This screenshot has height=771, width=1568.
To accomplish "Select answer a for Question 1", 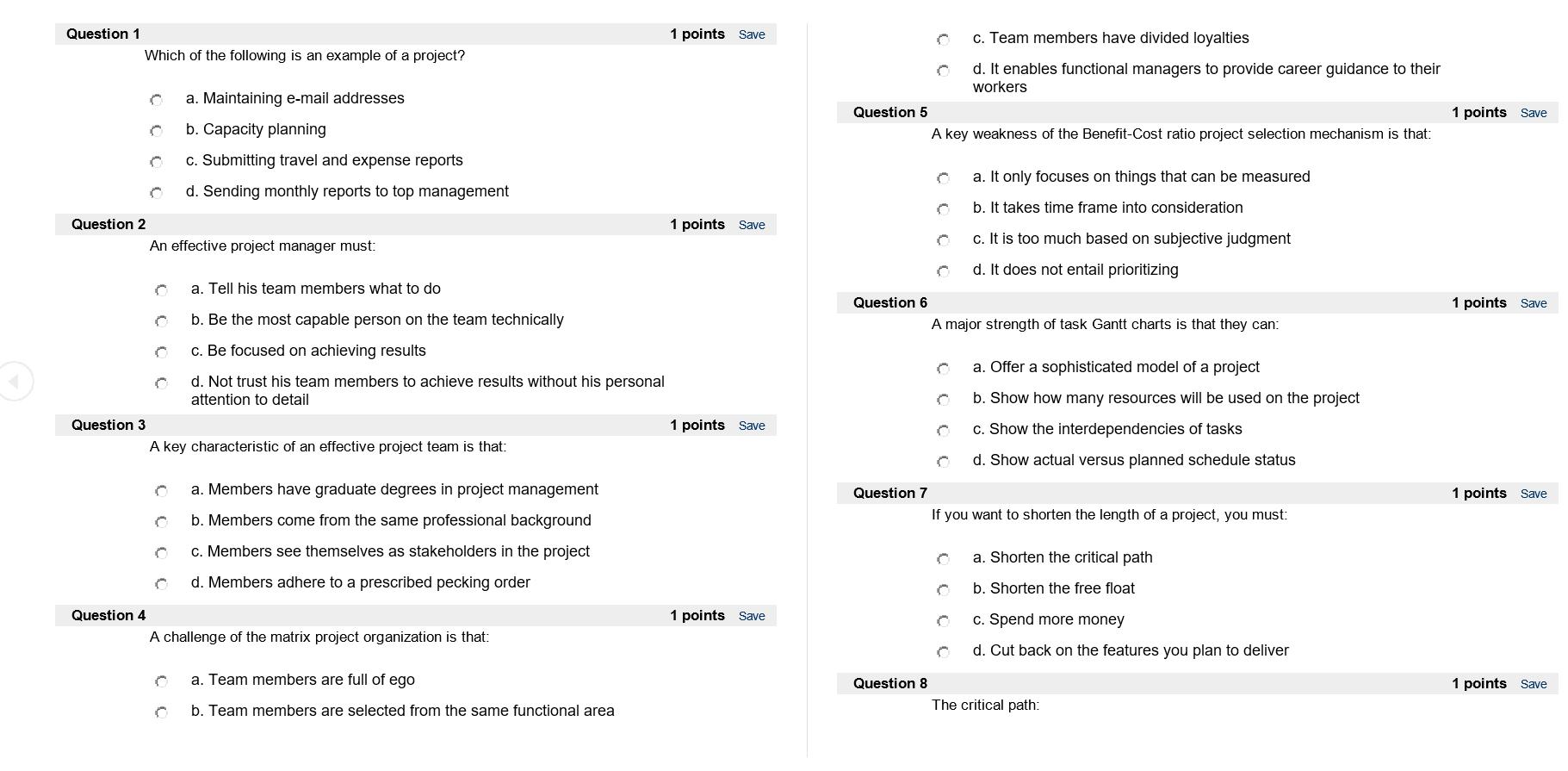I will pyautogui.click(x=156, y=101).
